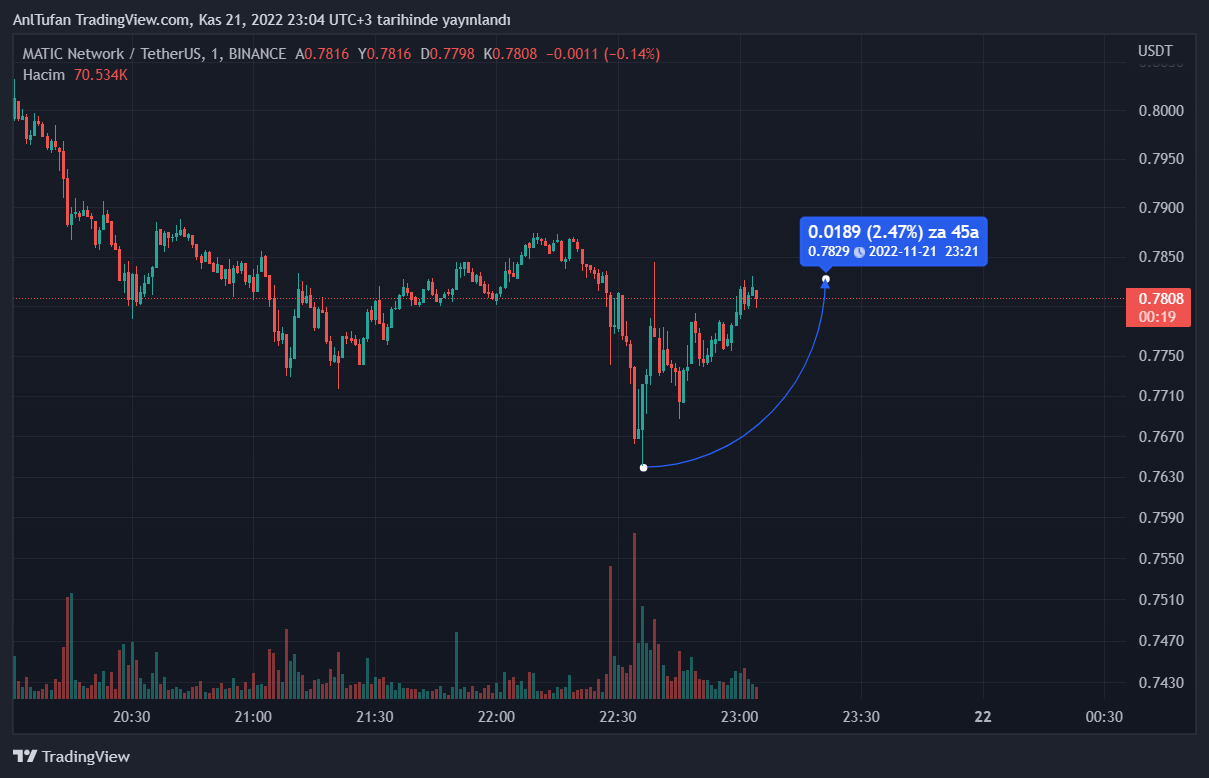1209x778 pixels.
Task: Click the 0.7630 price axis label
Action: pyautogui.click(x=1161, y=477)
